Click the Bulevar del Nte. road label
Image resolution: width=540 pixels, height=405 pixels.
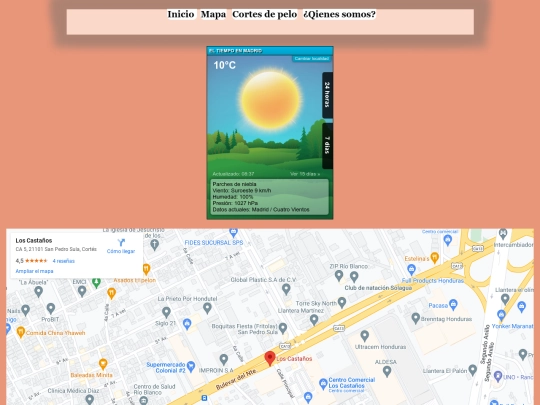coord(236,379)
